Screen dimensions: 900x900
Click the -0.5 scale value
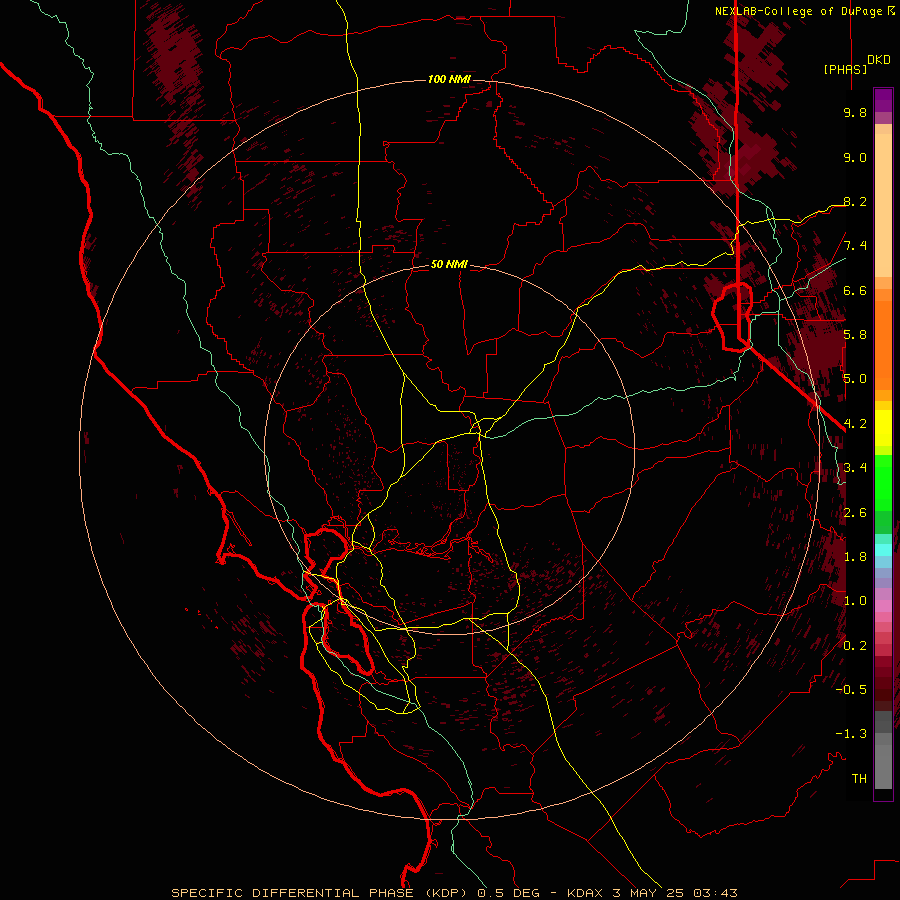coord(851,689)
